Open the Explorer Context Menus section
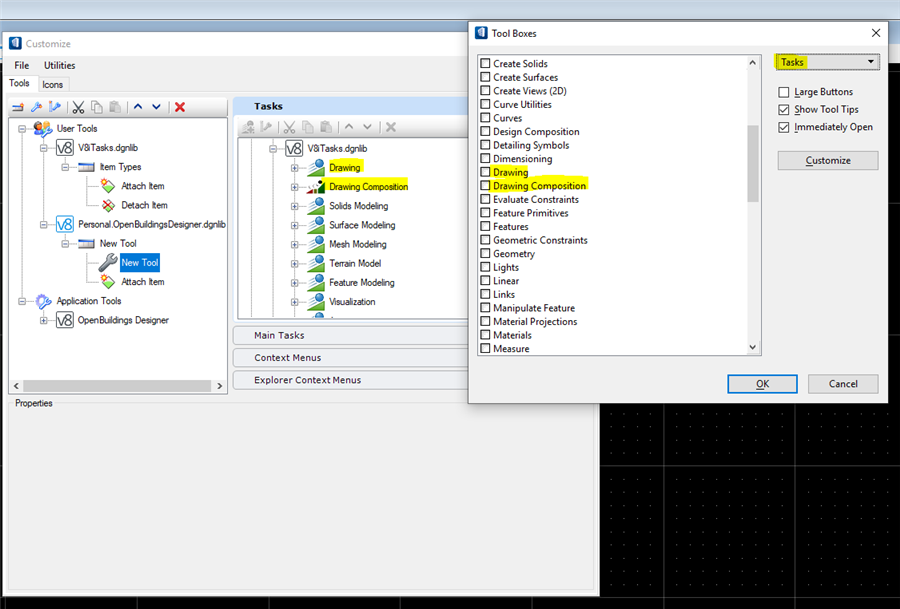This screenshot has width=900, height=609. tap(351, 380)
